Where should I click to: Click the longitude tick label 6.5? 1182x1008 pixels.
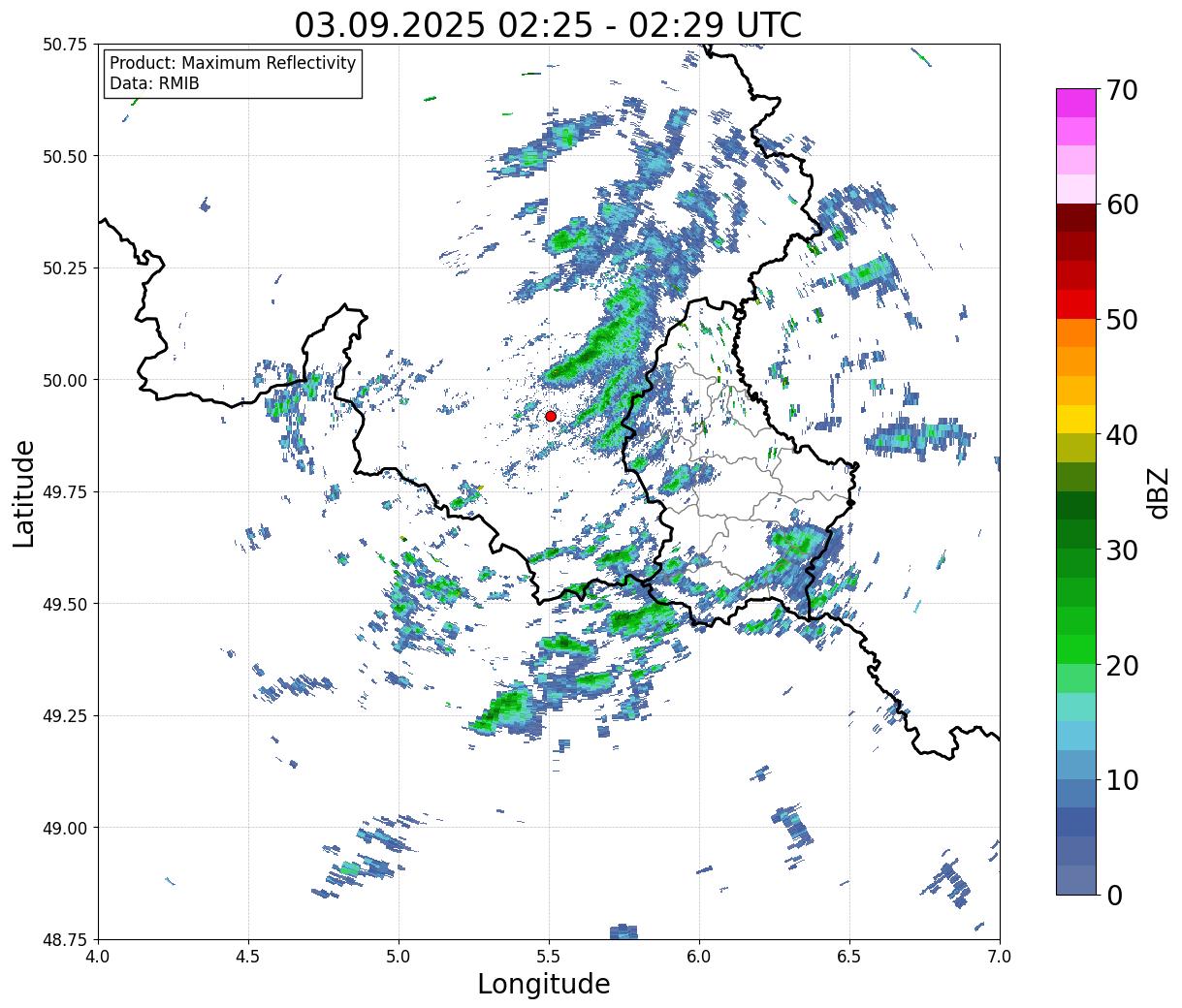[x=849, y=957]
